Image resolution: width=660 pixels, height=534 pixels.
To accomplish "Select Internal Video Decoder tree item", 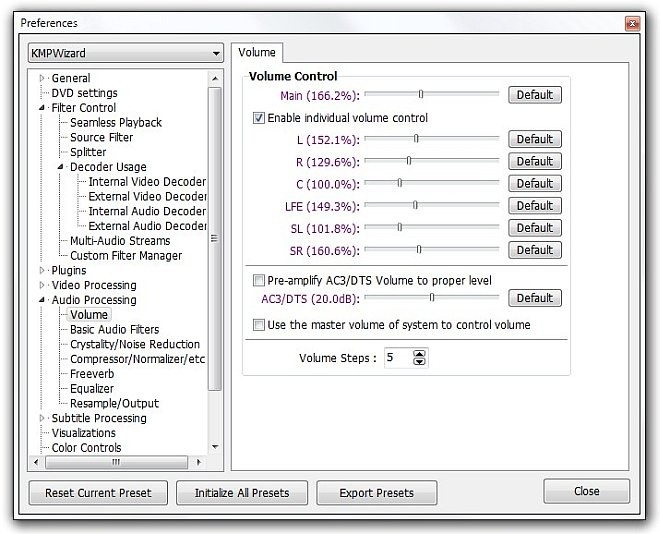I will [147, 182].
